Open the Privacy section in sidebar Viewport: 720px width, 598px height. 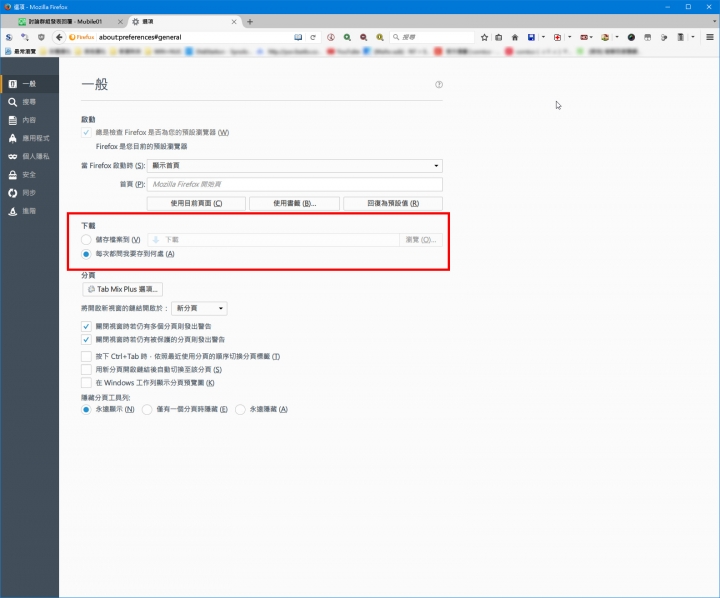point(29,157)
